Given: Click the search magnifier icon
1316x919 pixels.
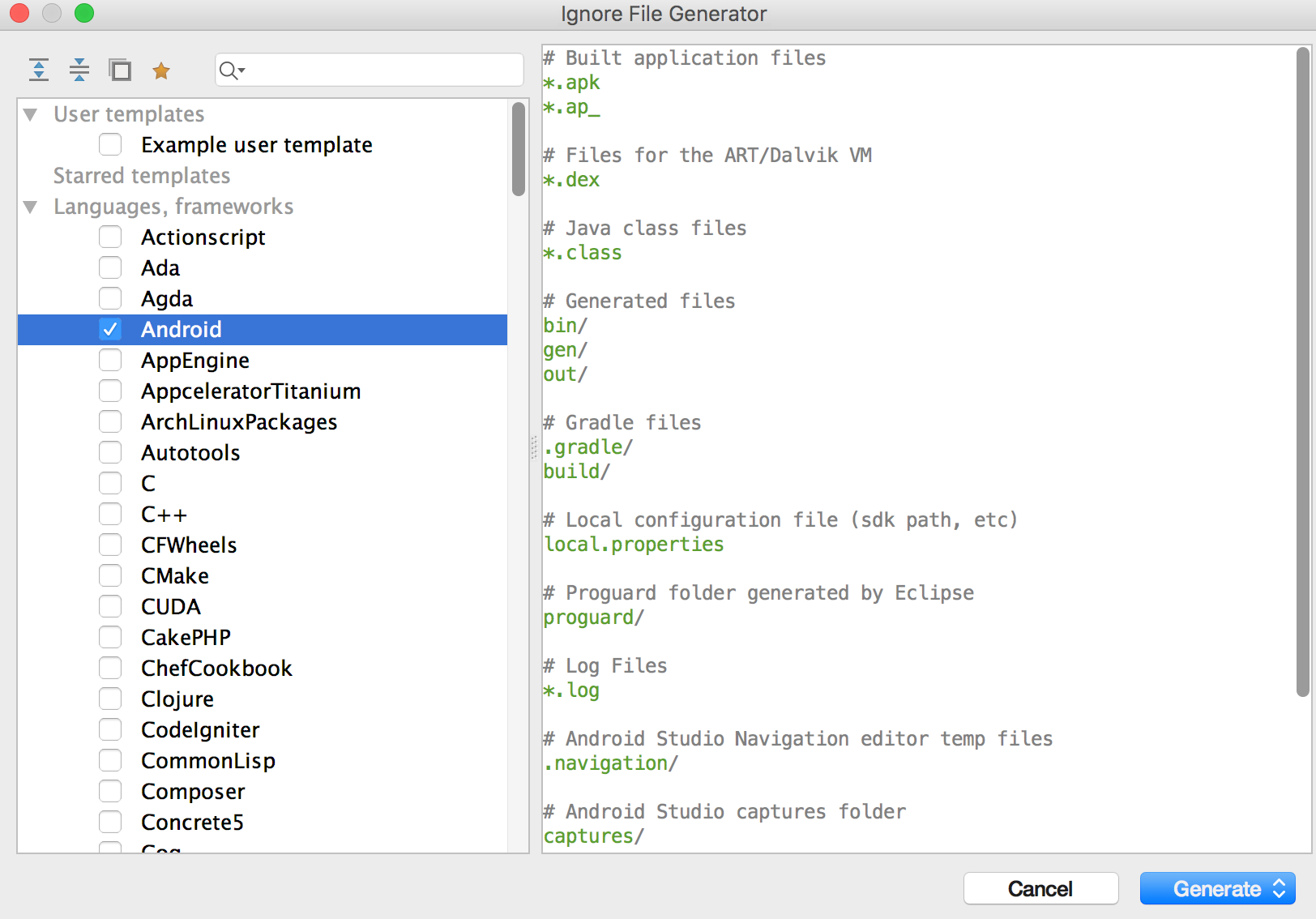Looking at the screenshot, I should [232, 71].
